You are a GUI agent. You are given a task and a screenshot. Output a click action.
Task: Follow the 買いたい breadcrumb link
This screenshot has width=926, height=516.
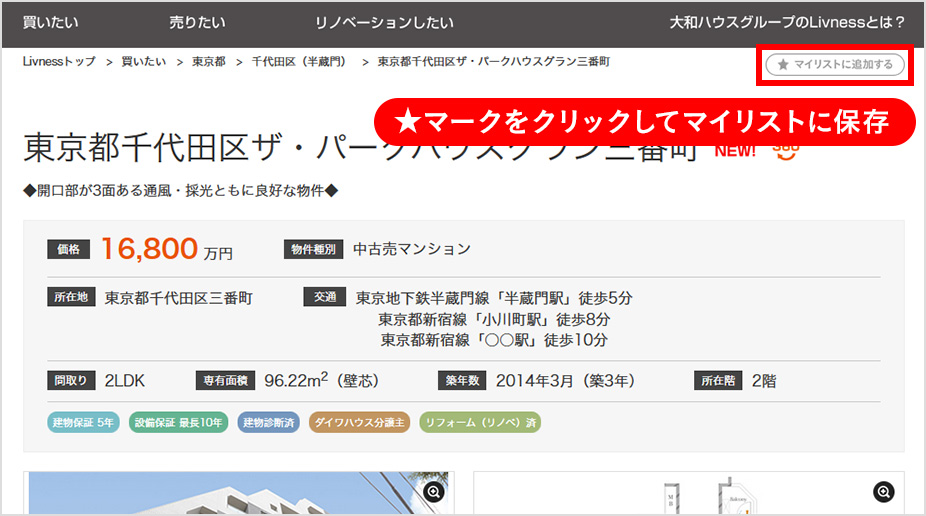(144, 61)
